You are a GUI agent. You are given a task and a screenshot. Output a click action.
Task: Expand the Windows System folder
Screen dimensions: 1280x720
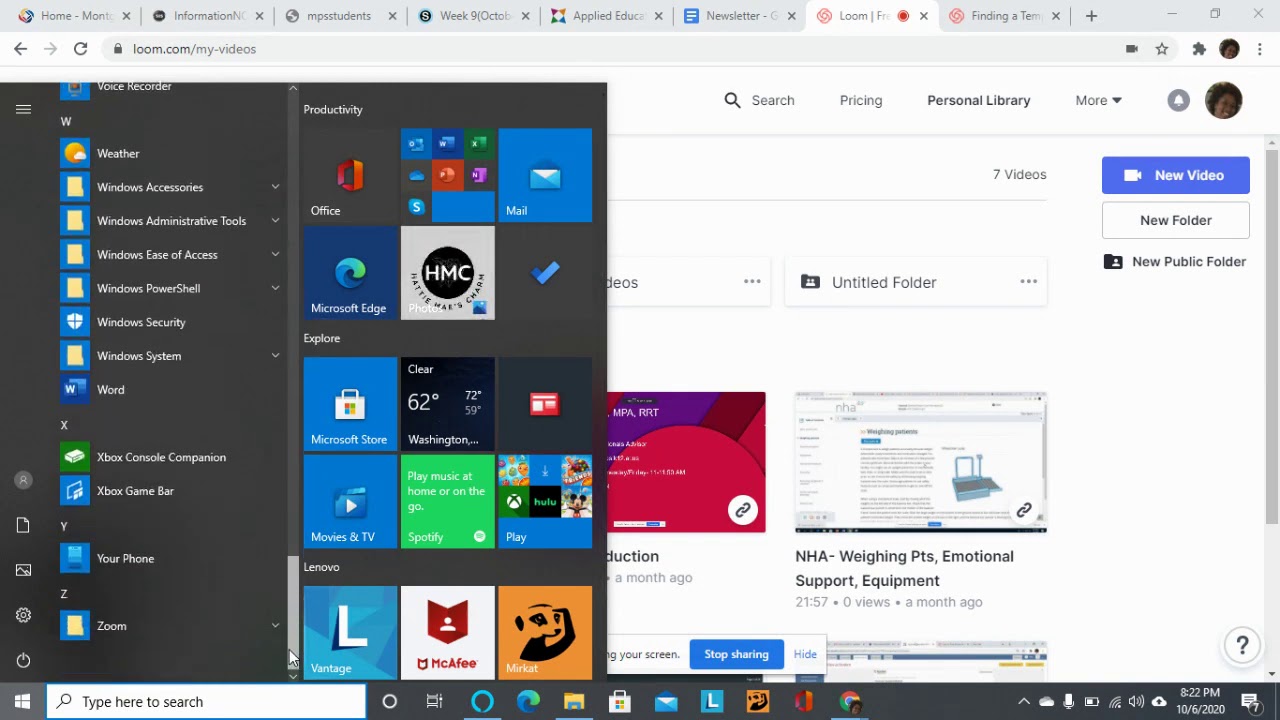coord(170,356)
